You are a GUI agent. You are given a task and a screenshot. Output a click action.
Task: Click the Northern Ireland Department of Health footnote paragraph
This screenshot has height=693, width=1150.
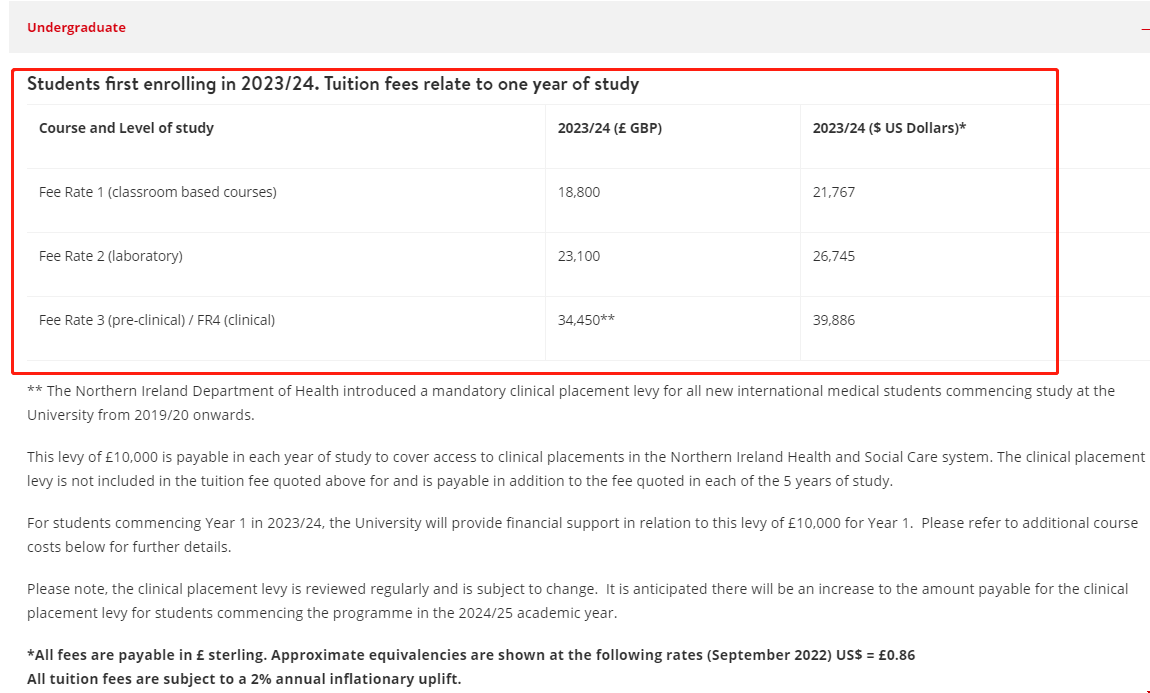click(x=570, y=402)
